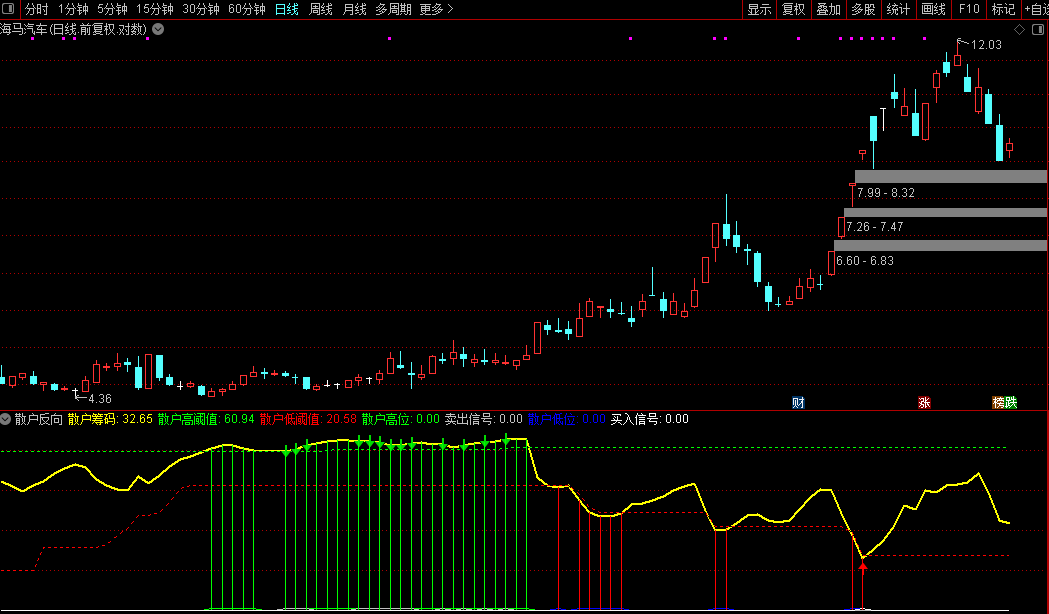
Task: Open the F10 company info button
Action: coord(968,9)
